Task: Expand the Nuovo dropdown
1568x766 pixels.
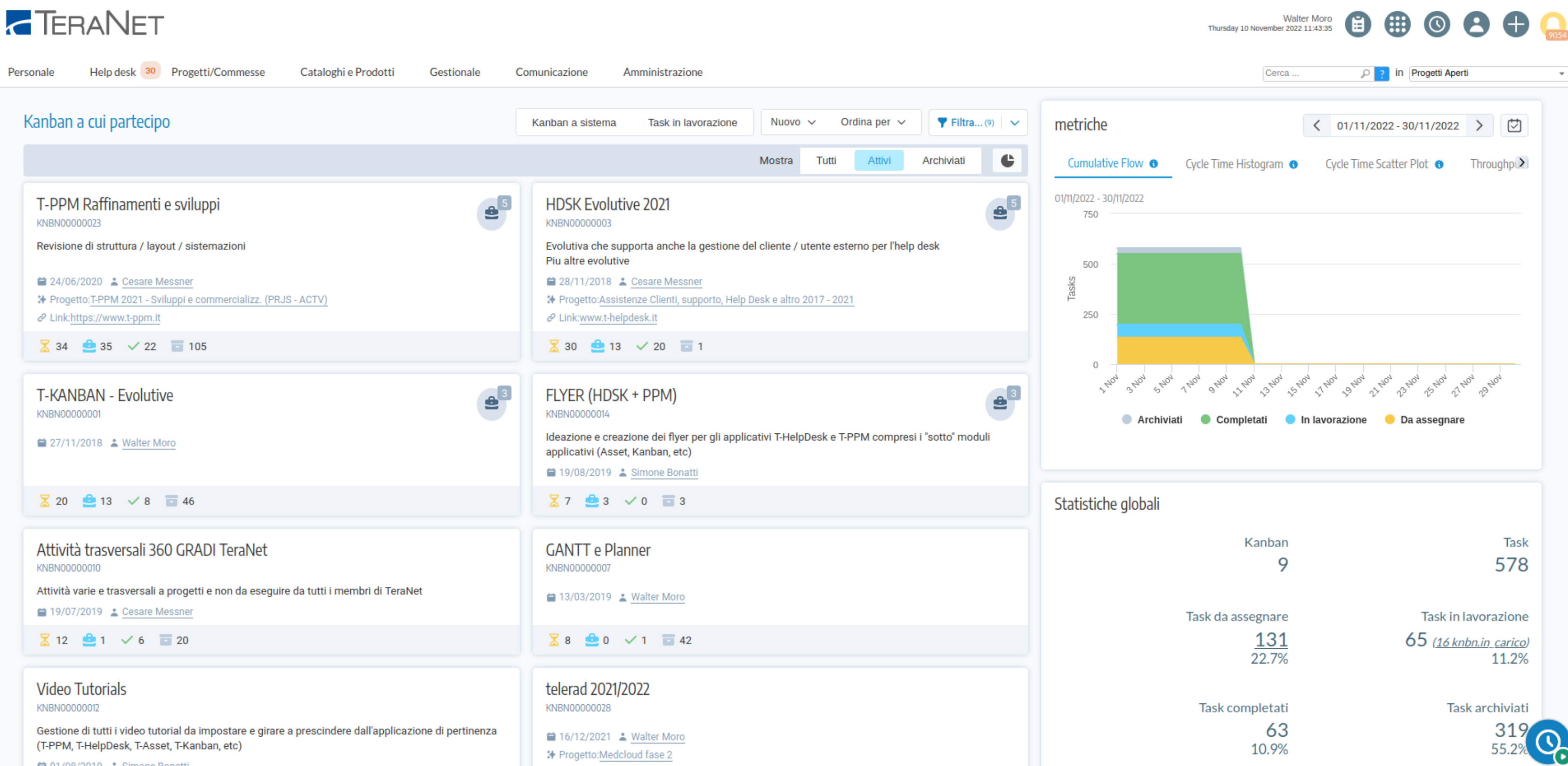Action: (x=792, y=122)
